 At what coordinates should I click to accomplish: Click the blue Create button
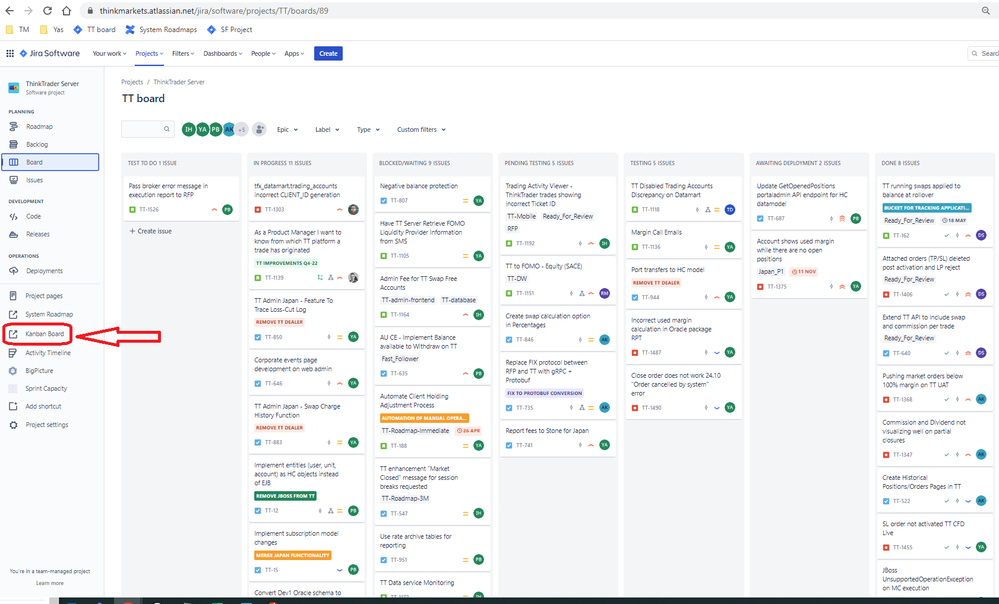click(328, 54)
